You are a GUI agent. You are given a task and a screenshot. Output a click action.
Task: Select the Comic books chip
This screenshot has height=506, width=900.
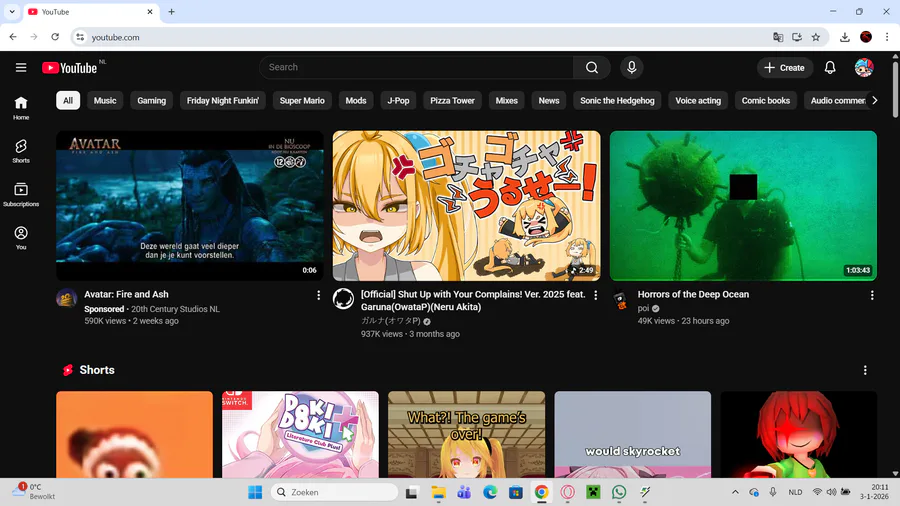point(766,100)
